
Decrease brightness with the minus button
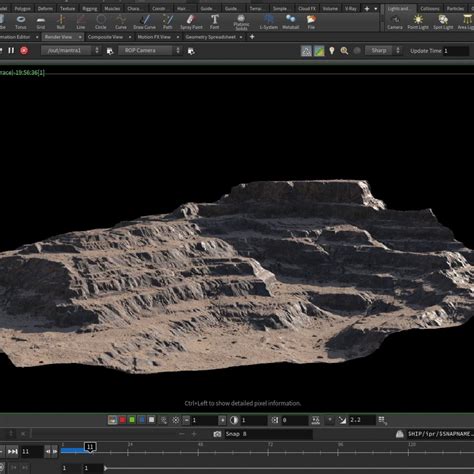pyautogui.click(x=187, y=420)
